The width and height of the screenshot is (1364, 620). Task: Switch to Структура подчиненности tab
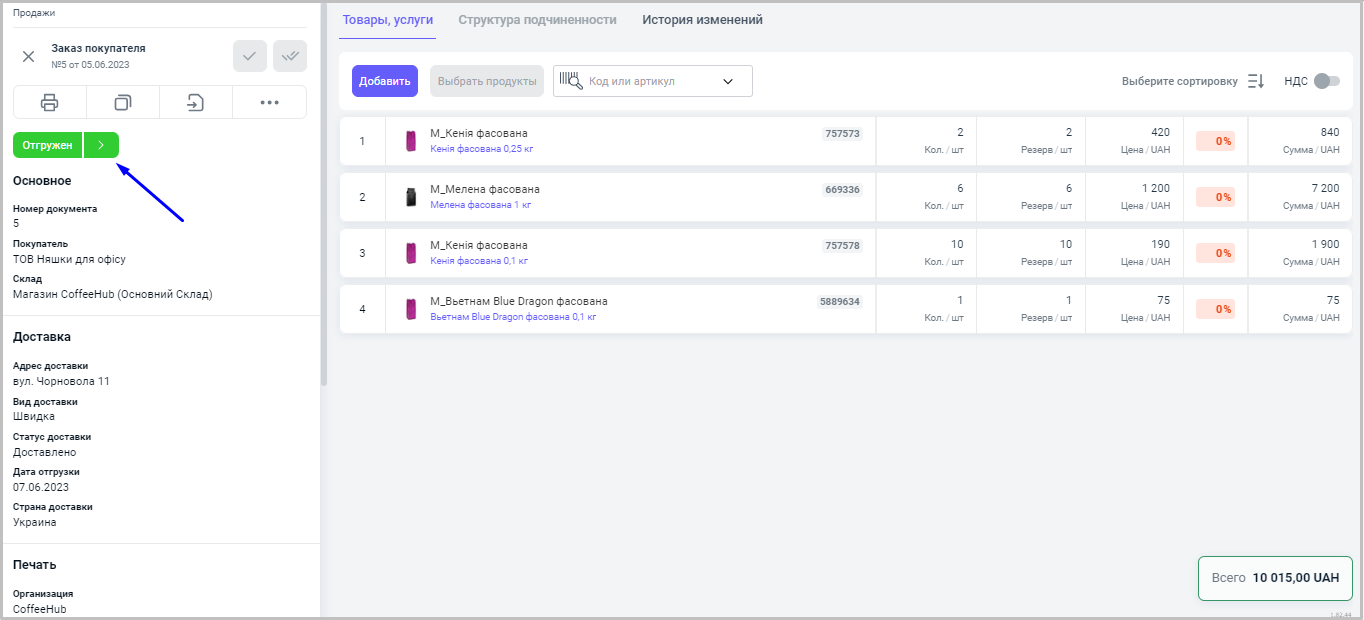[x=537, y=20]
